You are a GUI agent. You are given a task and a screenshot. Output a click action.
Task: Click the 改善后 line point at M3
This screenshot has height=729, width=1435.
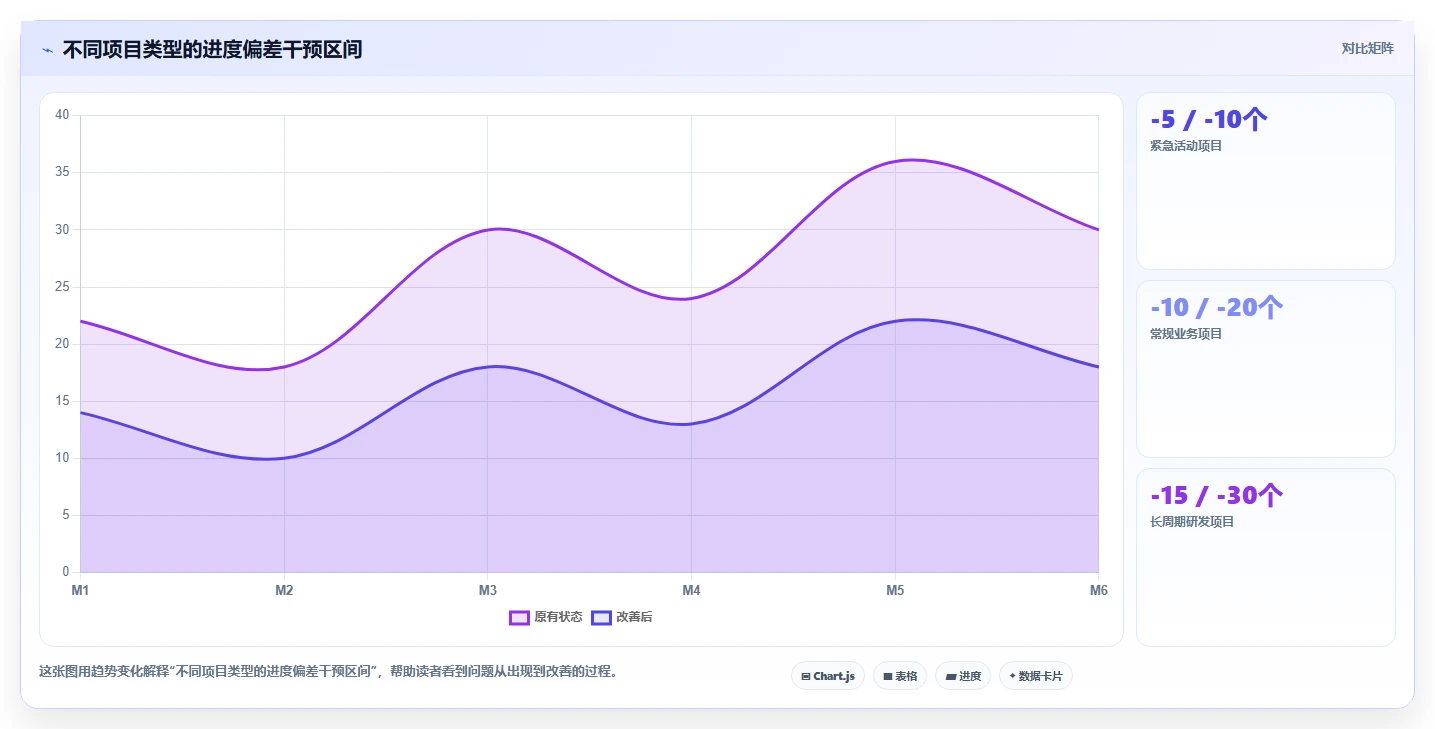click(x=488, y=367)
